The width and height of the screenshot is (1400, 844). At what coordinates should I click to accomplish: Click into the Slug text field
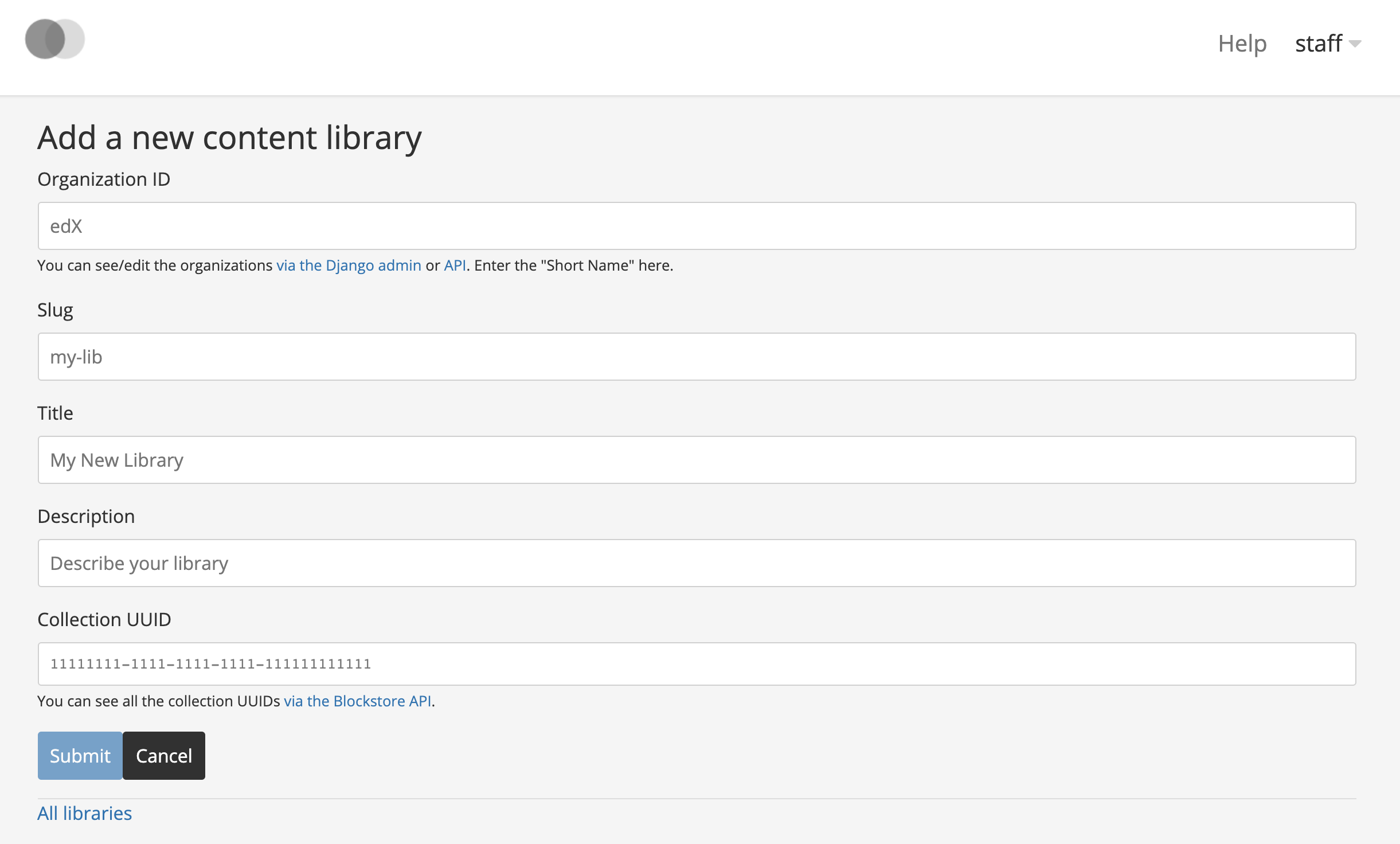point(697,357)
